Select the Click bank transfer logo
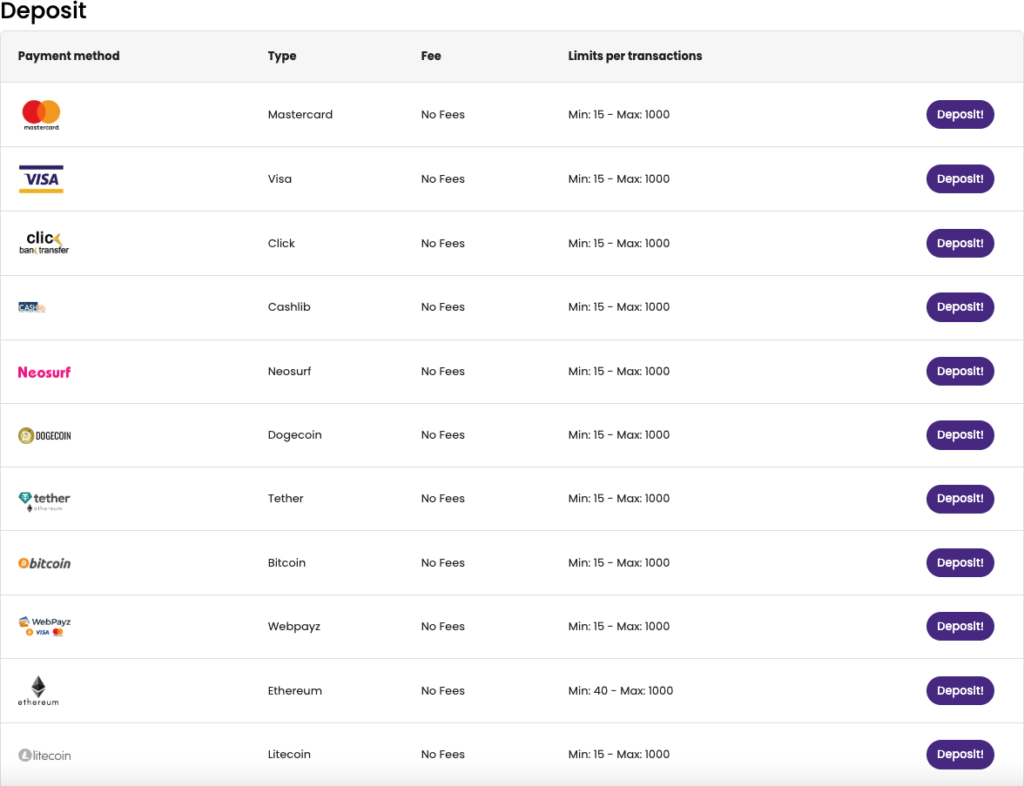The height and width of the screenshot is (786, 1024). (x=43, y=242)
